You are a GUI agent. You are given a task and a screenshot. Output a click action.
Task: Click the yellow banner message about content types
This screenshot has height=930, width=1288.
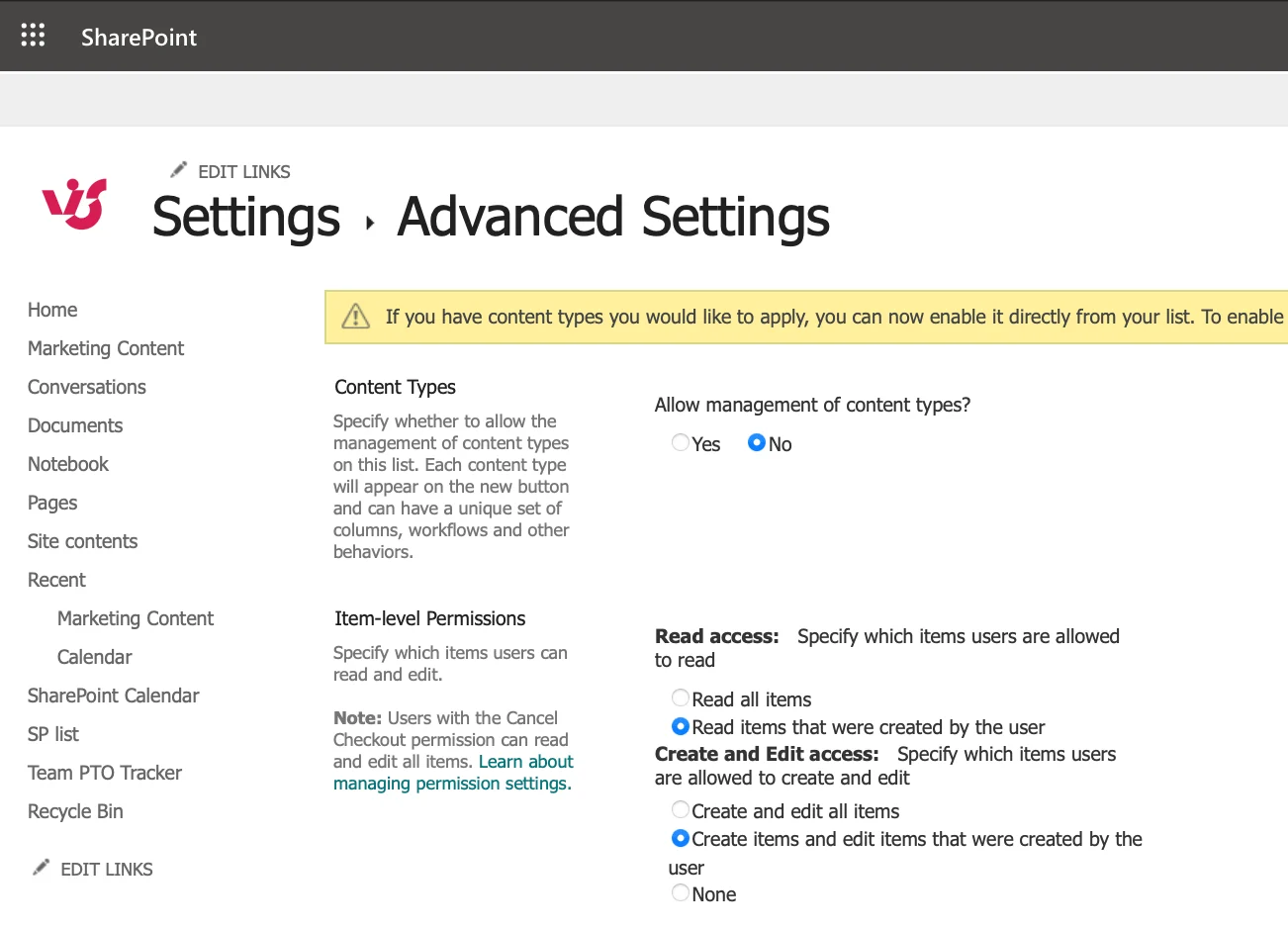pos(835,317)
